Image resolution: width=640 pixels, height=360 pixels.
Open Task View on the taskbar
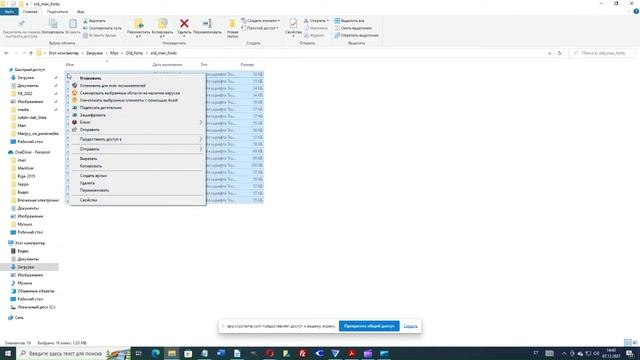pyautogui.click(x=138, y=353)
